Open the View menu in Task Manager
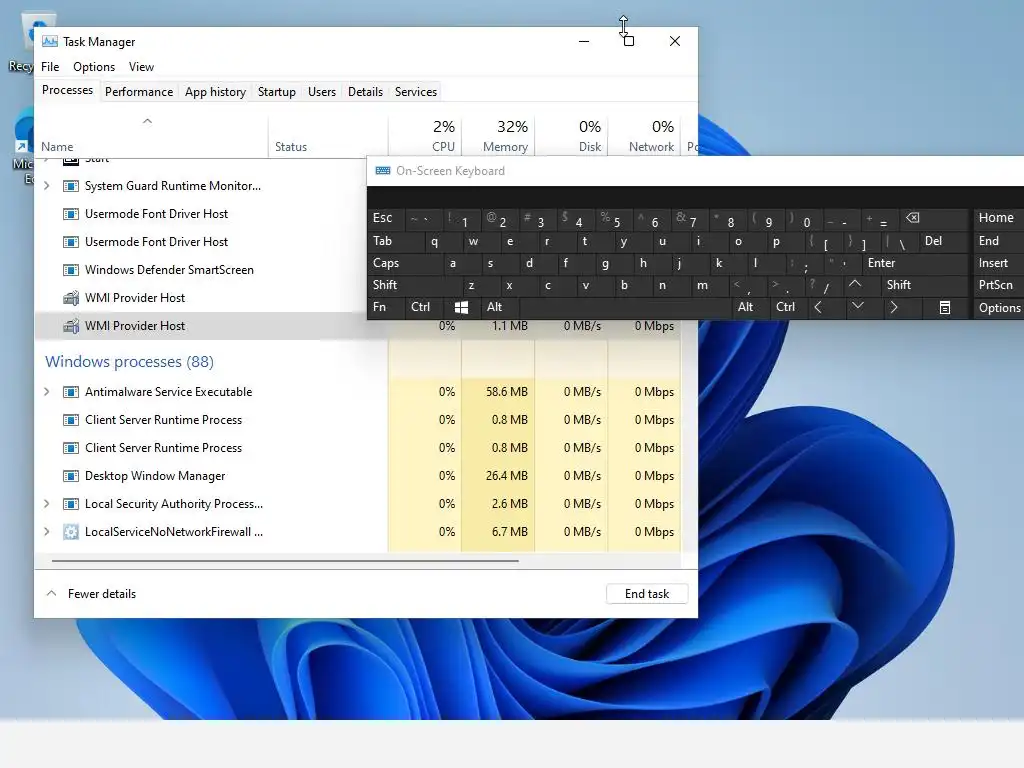 coord(141,67)
